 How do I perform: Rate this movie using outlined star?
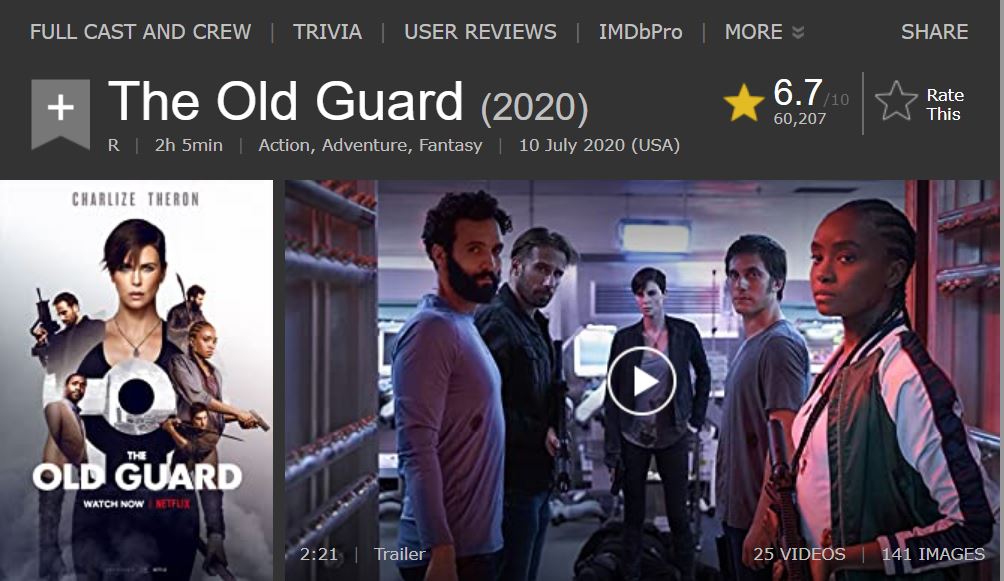896,101
